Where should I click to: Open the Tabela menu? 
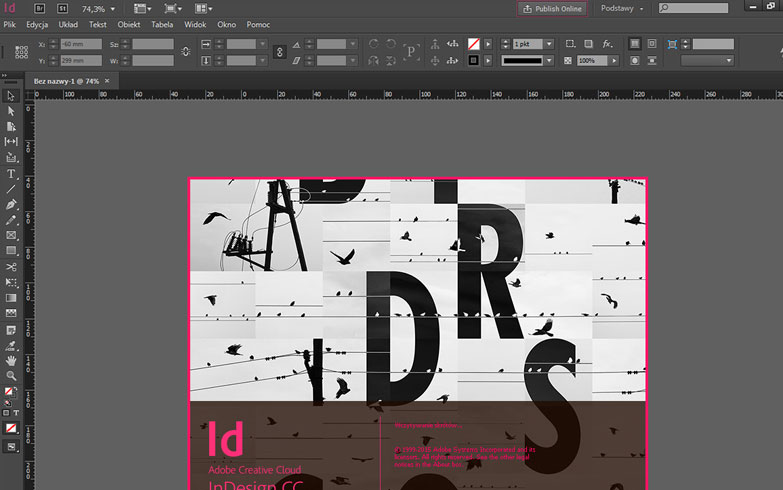162,24
